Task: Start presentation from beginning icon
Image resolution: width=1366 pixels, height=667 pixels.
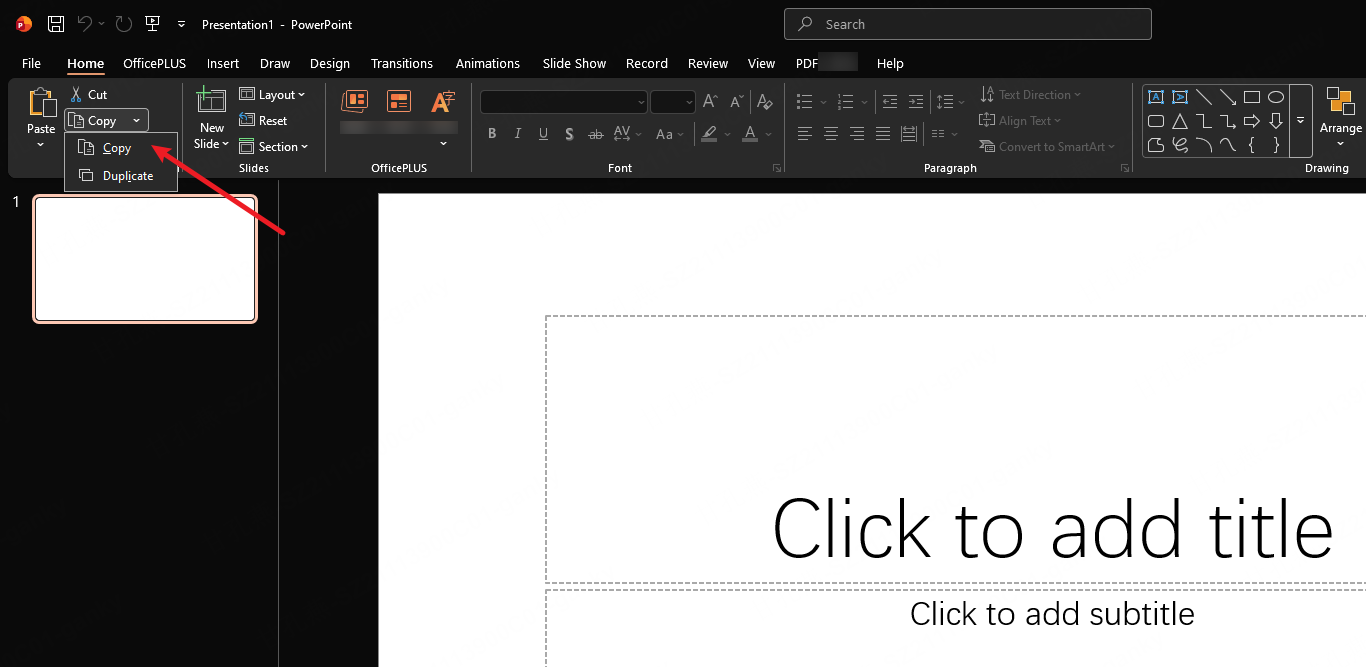Action: tap(152, 24)
